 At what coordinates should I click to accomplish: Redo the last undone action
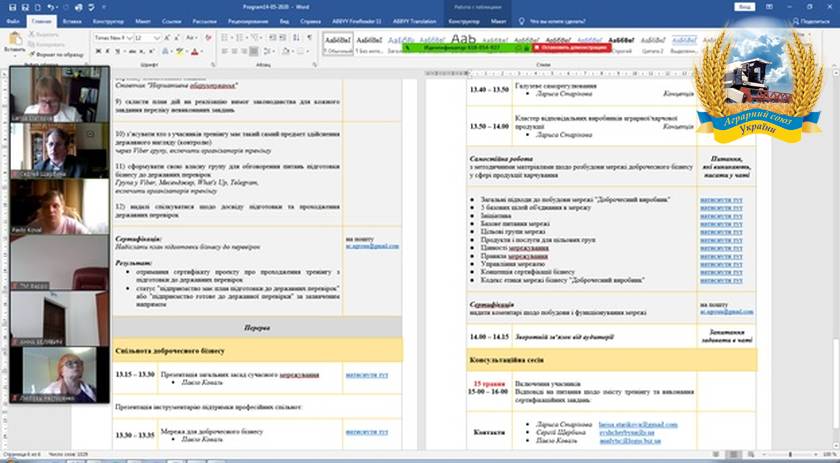point(66,7)
